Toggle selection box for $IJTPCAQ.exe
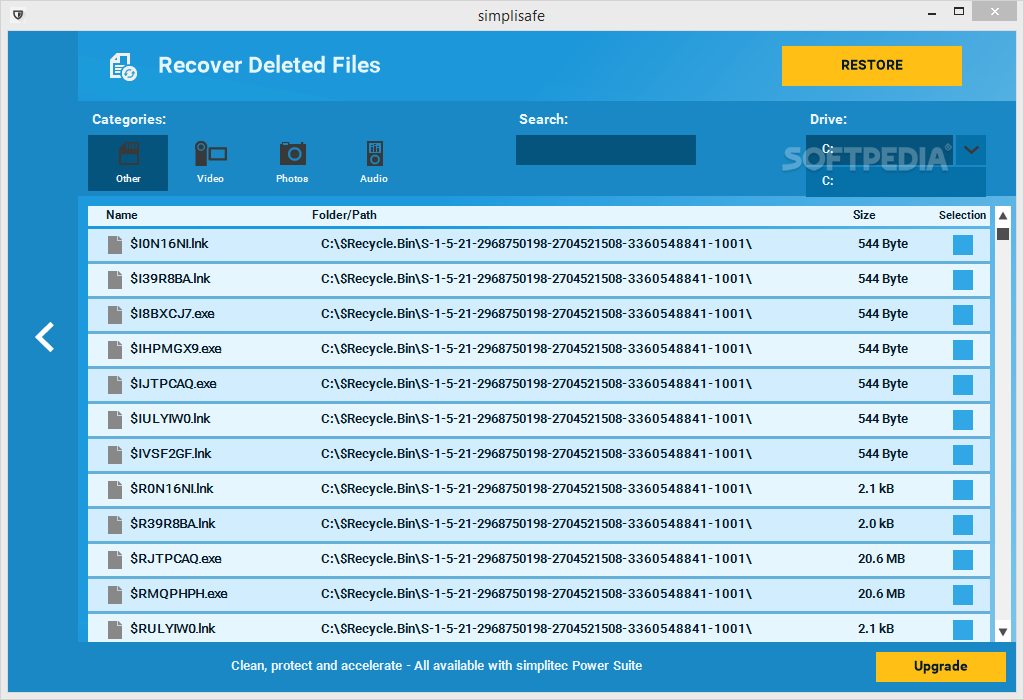The image size is (1024, 700). pyautogui.click(x=963, y=385)
